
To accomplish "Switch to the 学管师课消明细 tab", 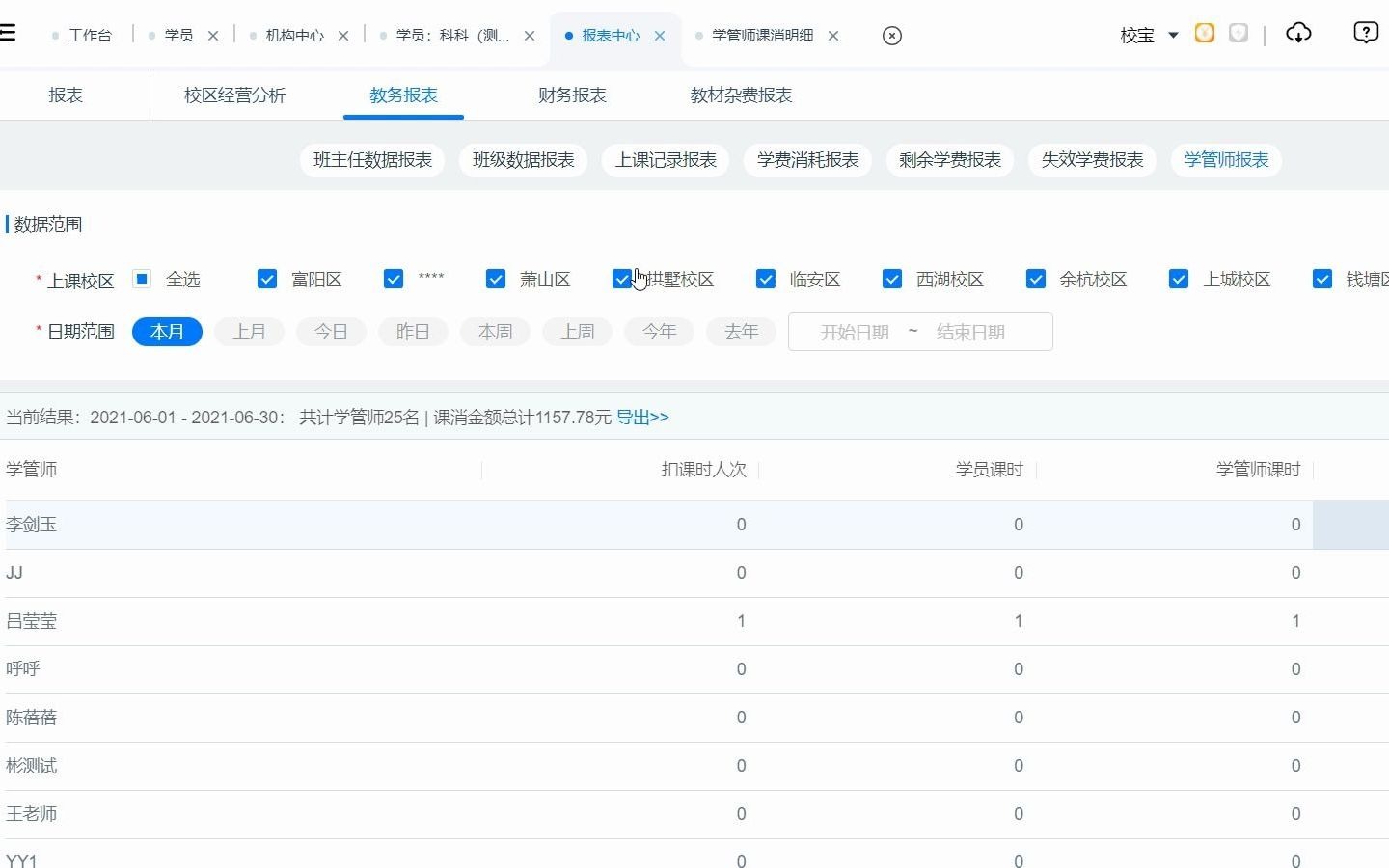I will (x=762, y=36).
